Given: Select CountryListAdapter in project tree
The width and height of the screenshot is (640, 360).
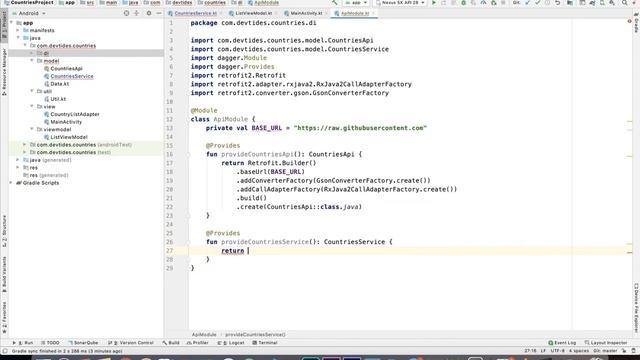Looking at the screenshot, I should 75,114.
